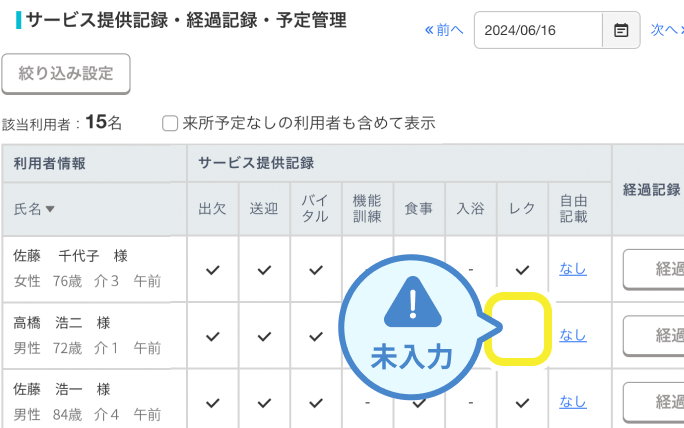Click the サービス提供記録 group header

point(399,164)
